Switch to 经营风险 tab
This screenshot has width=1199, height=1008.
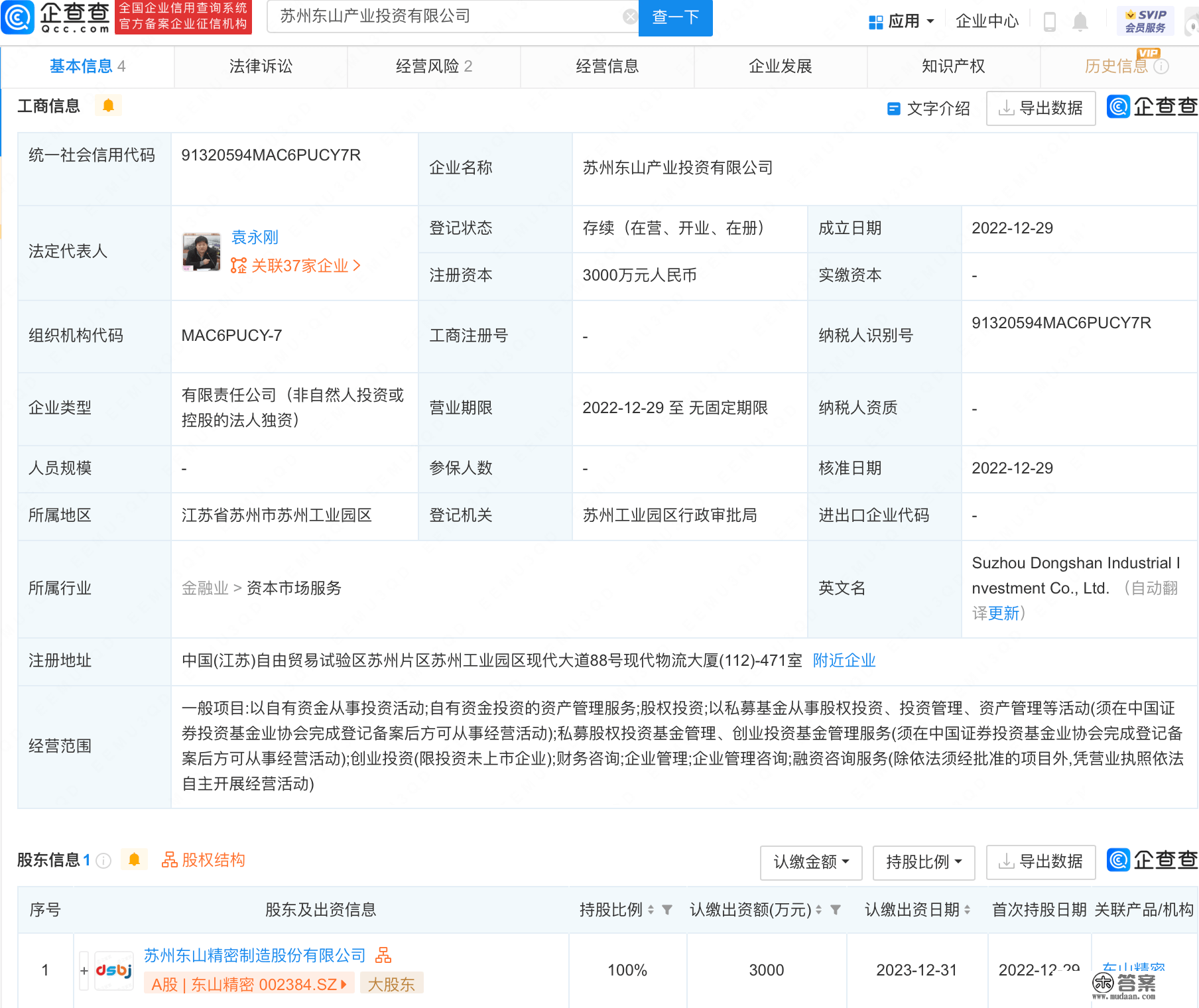pyautogui.click(x=434, y=66)
